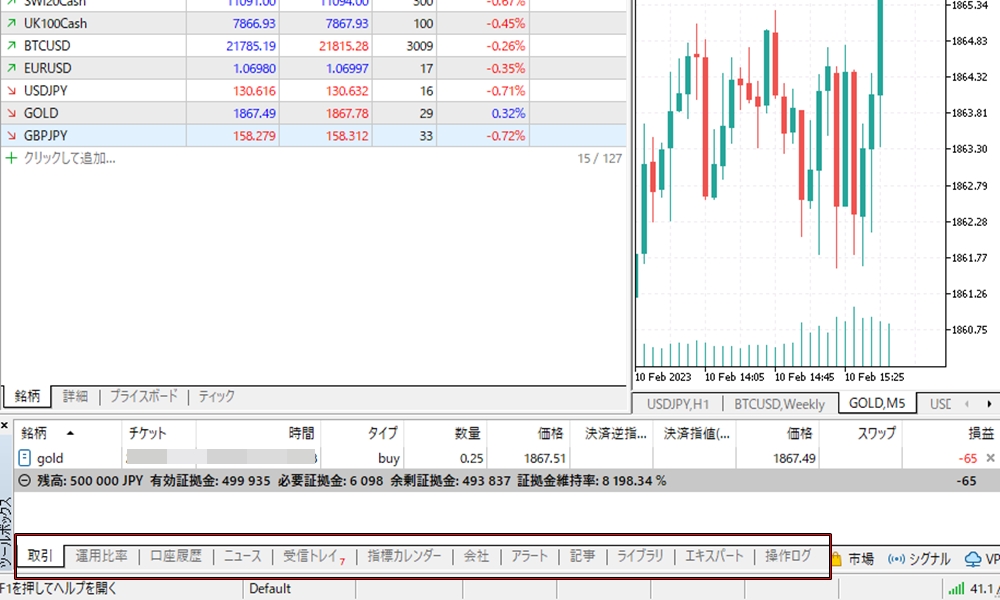Open the 指標カレンダー economic calendar tab
The width and height of the screenshot is (1000, 600).
click(404, 556)
